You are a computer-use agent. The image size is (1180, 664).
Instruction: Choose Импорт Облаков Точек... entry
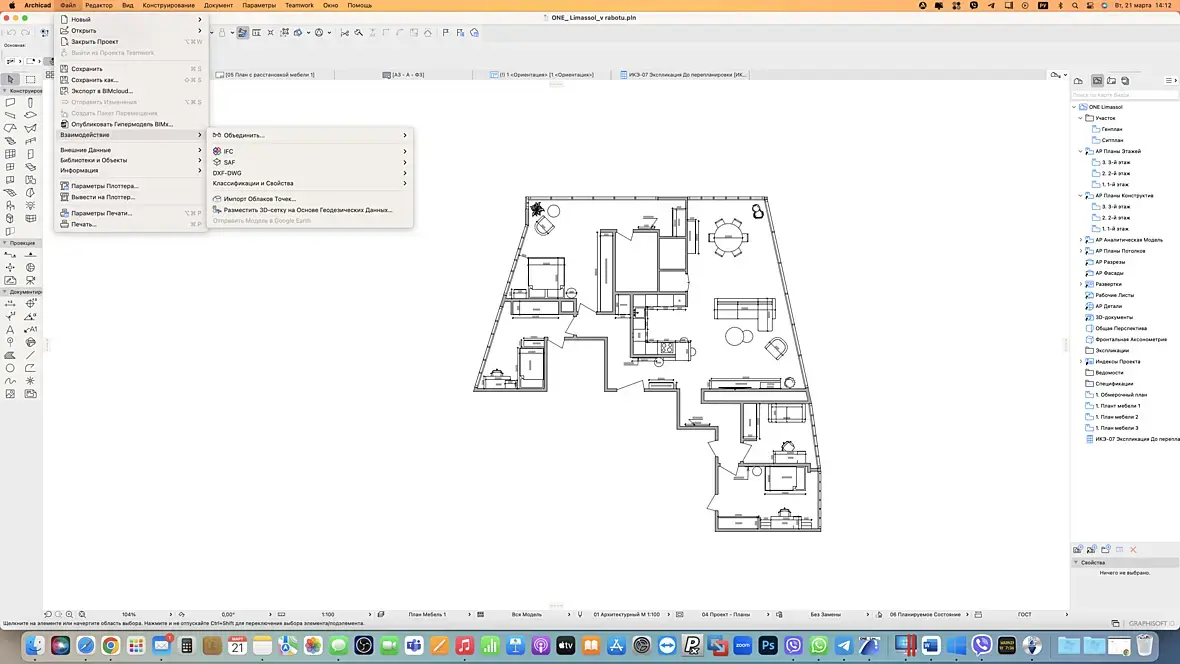pyautogui.click(x=309, y=199)
